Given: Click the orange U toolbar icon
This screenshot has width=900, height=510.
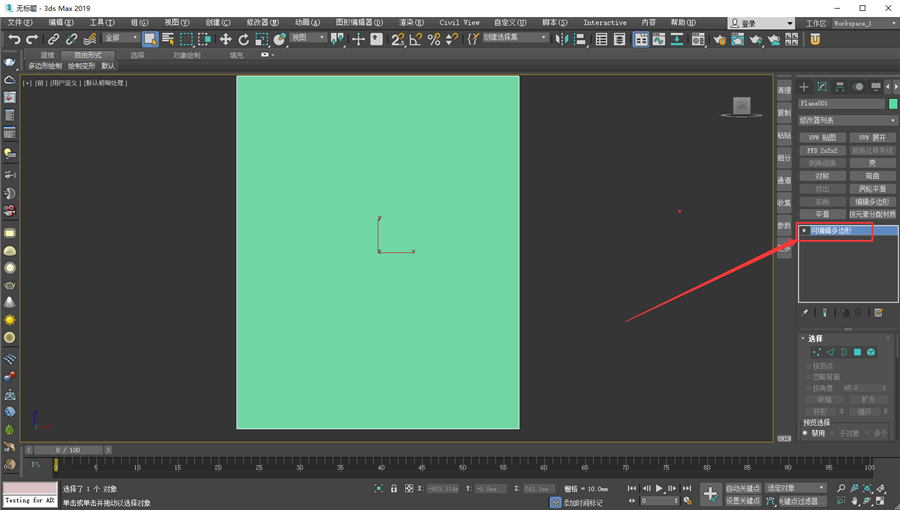Looking at the screenshot, I should click(x=815, y=39).
